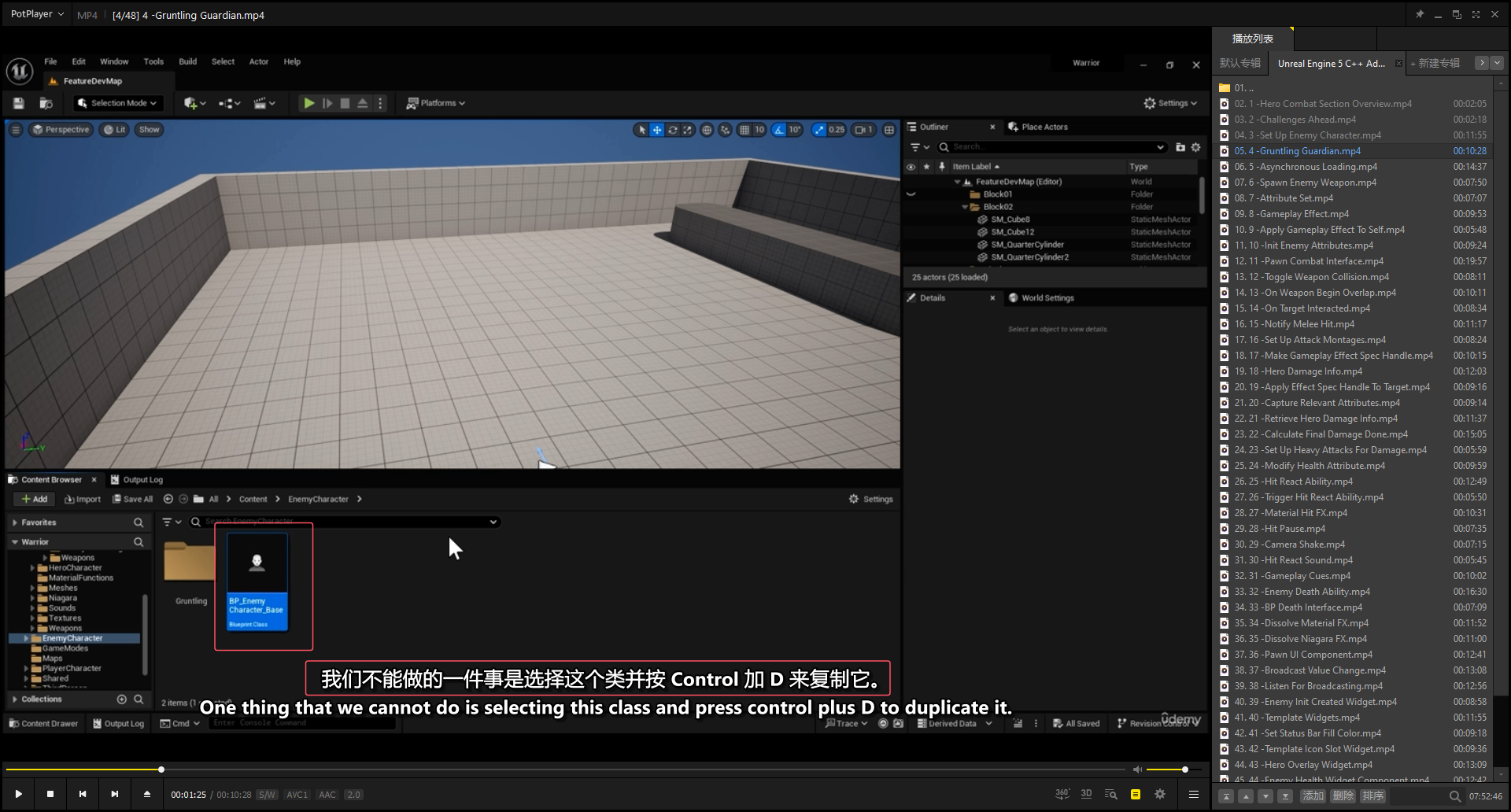This screenshot has width=1511, height=812.
Task: Open the quick add actor dropdown
Action: point(194,103)
